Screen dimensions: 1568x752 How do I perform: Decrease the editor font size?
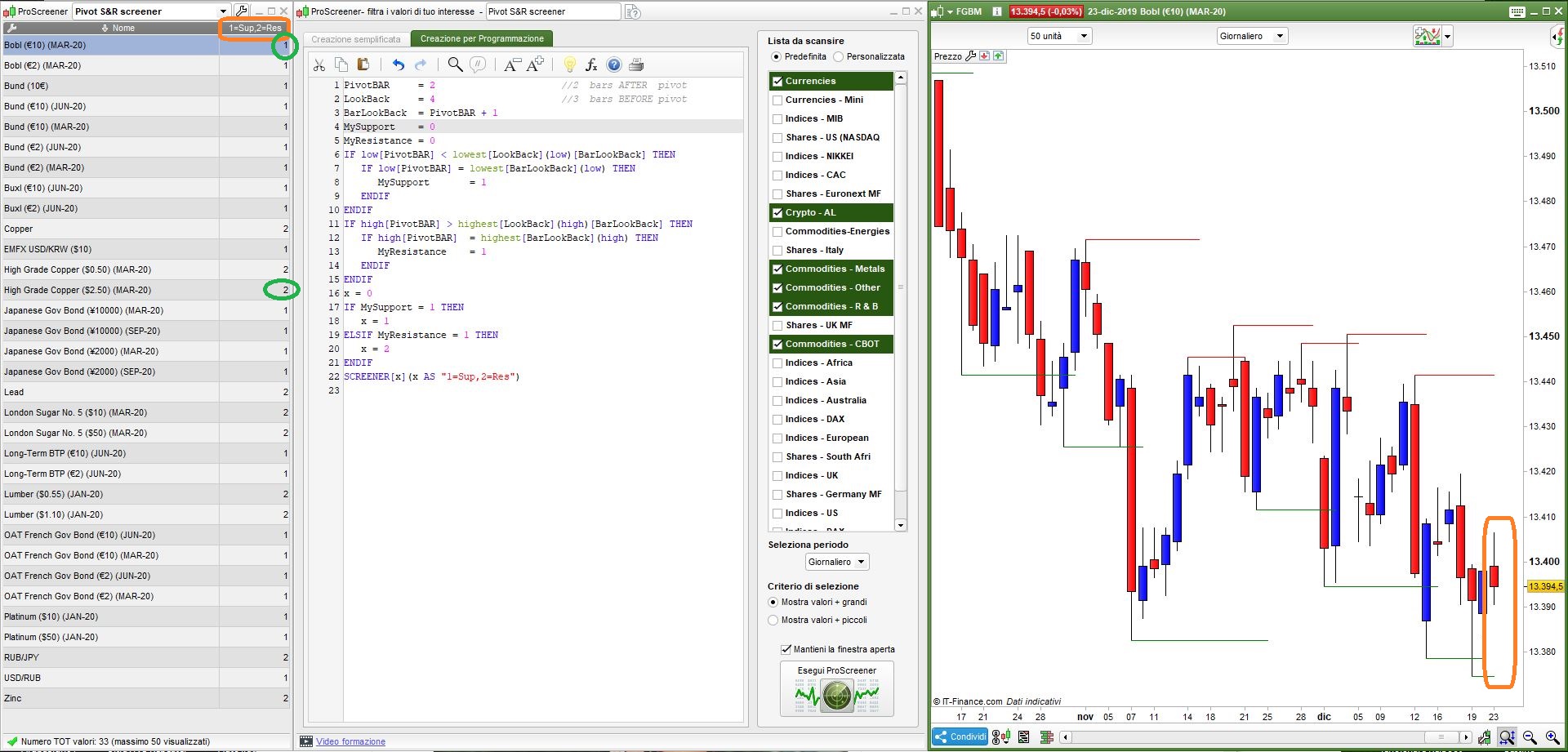coord(512,65)
